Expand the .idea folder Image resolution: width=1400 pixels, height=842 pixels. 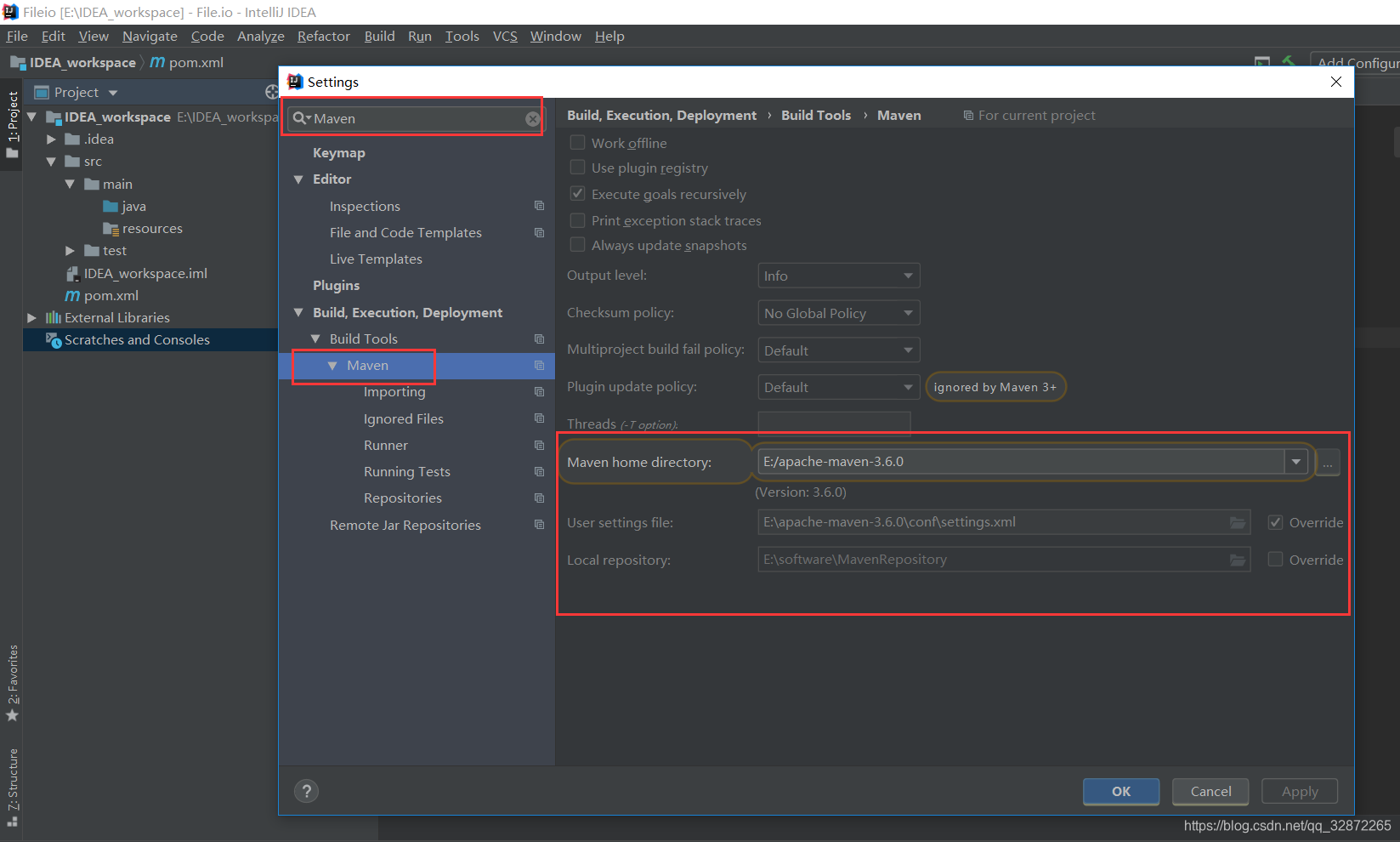tap(51, 139)
